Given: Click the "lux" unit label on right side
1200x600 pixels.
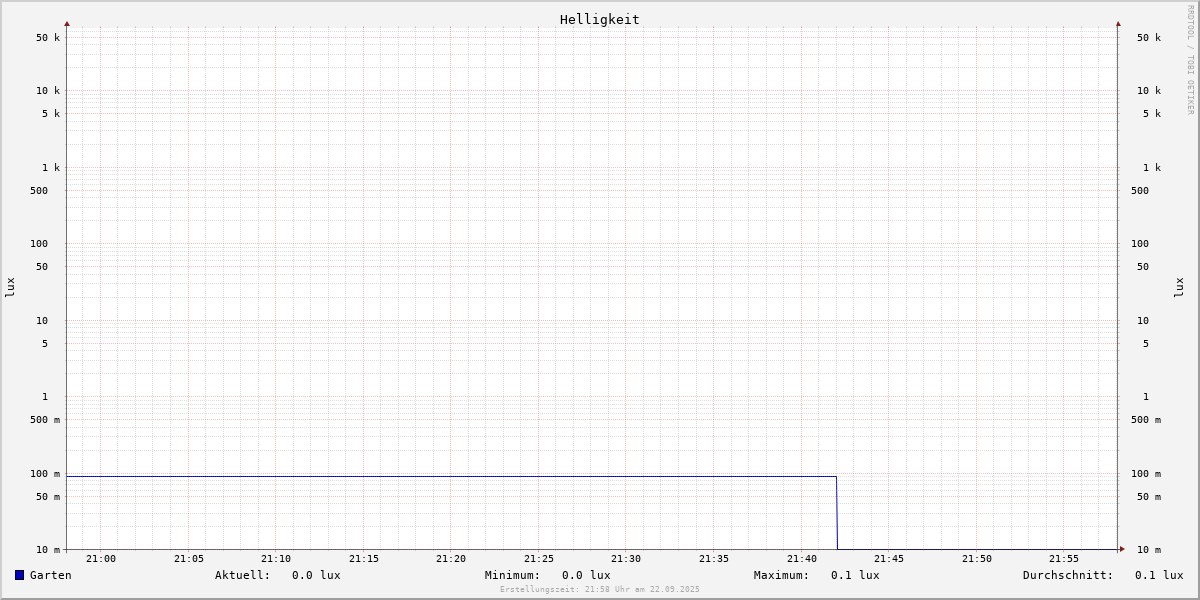Looking at the screenshot, I should coord(1180,287).
